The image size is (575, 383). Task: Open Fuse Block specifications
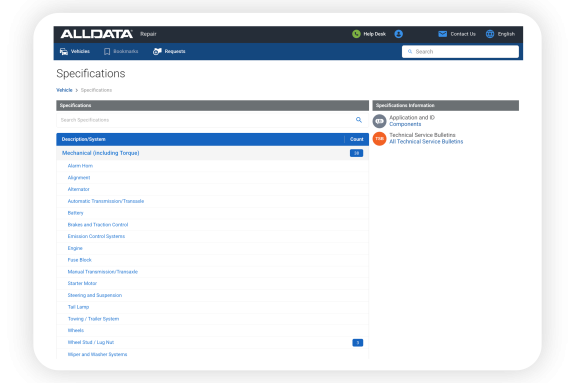pyautogui.click(x=80, y=260)
